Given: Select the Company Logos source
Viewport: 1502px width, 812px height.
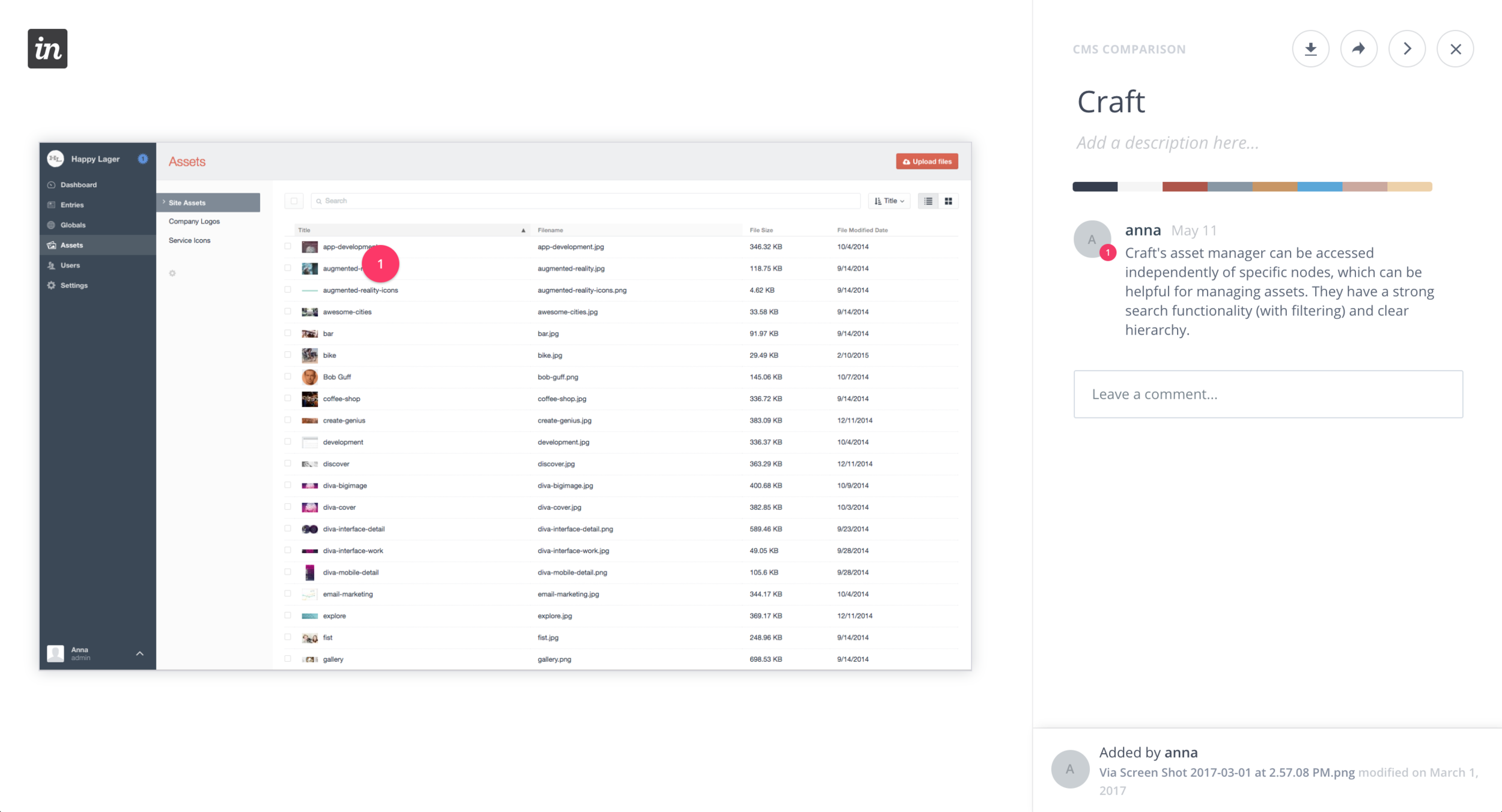Looking at the screenshot, I should pyautogui.click(x=194, y=222).
